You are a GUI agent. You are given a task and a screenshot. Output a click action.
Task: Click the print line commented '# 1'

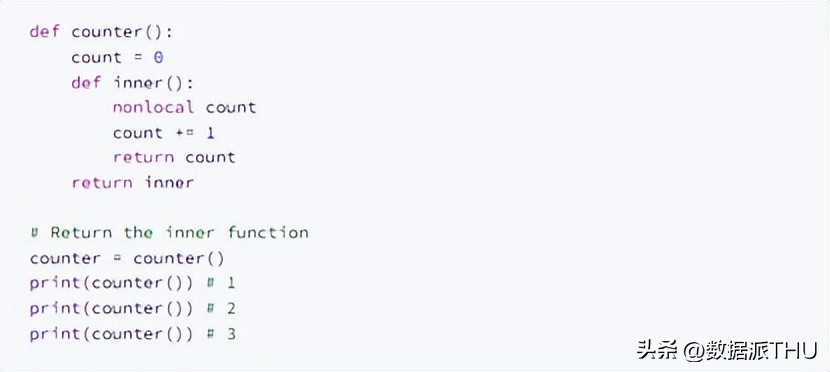pos(132,283)
